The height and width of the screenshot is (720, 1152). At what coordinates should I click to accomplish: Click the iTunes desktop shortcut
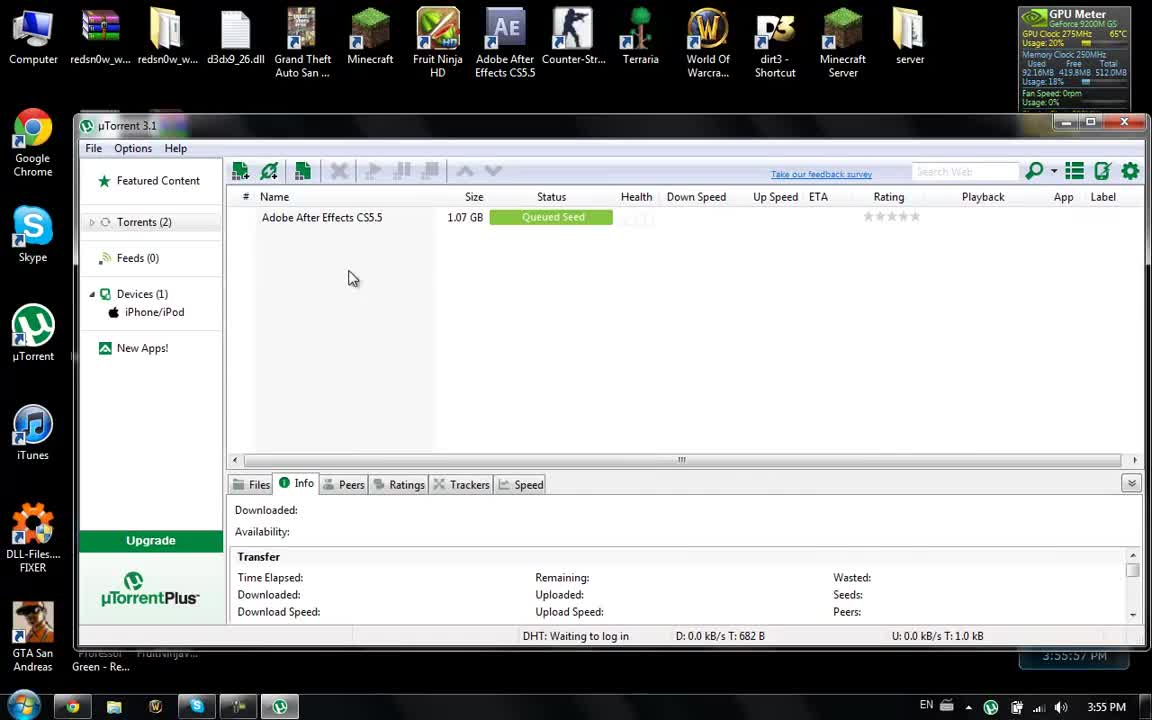[x=32, y=433]
